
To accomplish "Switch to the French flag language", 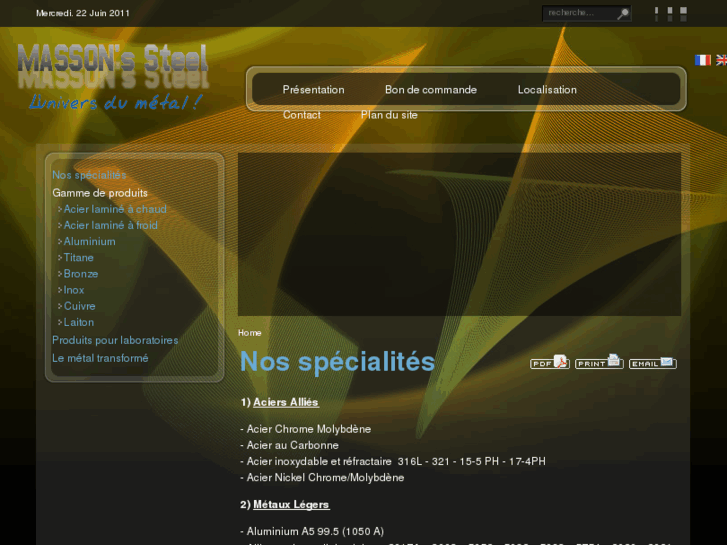I will tap(702, 60).
